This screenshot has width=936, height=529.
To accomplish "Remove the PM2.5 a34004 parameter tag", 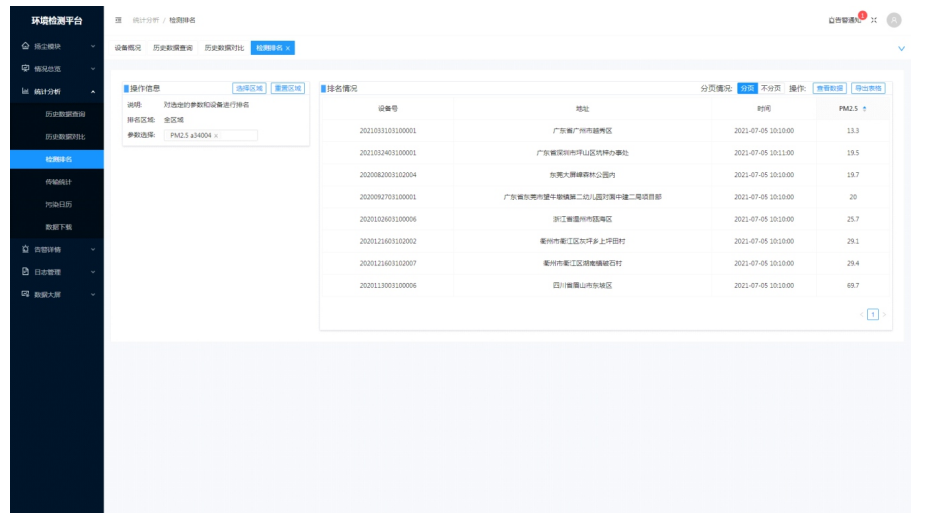I will click(216, 136).
